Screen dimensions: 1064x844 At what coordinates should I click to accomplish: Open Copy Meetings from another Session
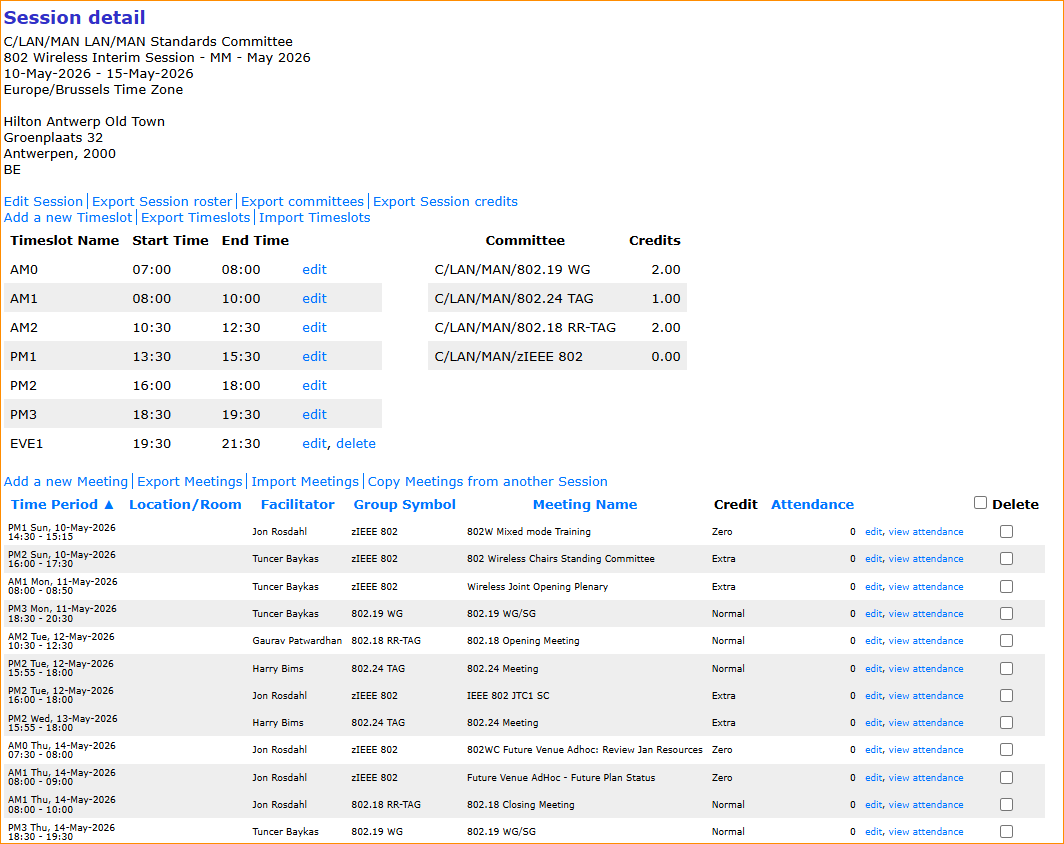point(487,482)
